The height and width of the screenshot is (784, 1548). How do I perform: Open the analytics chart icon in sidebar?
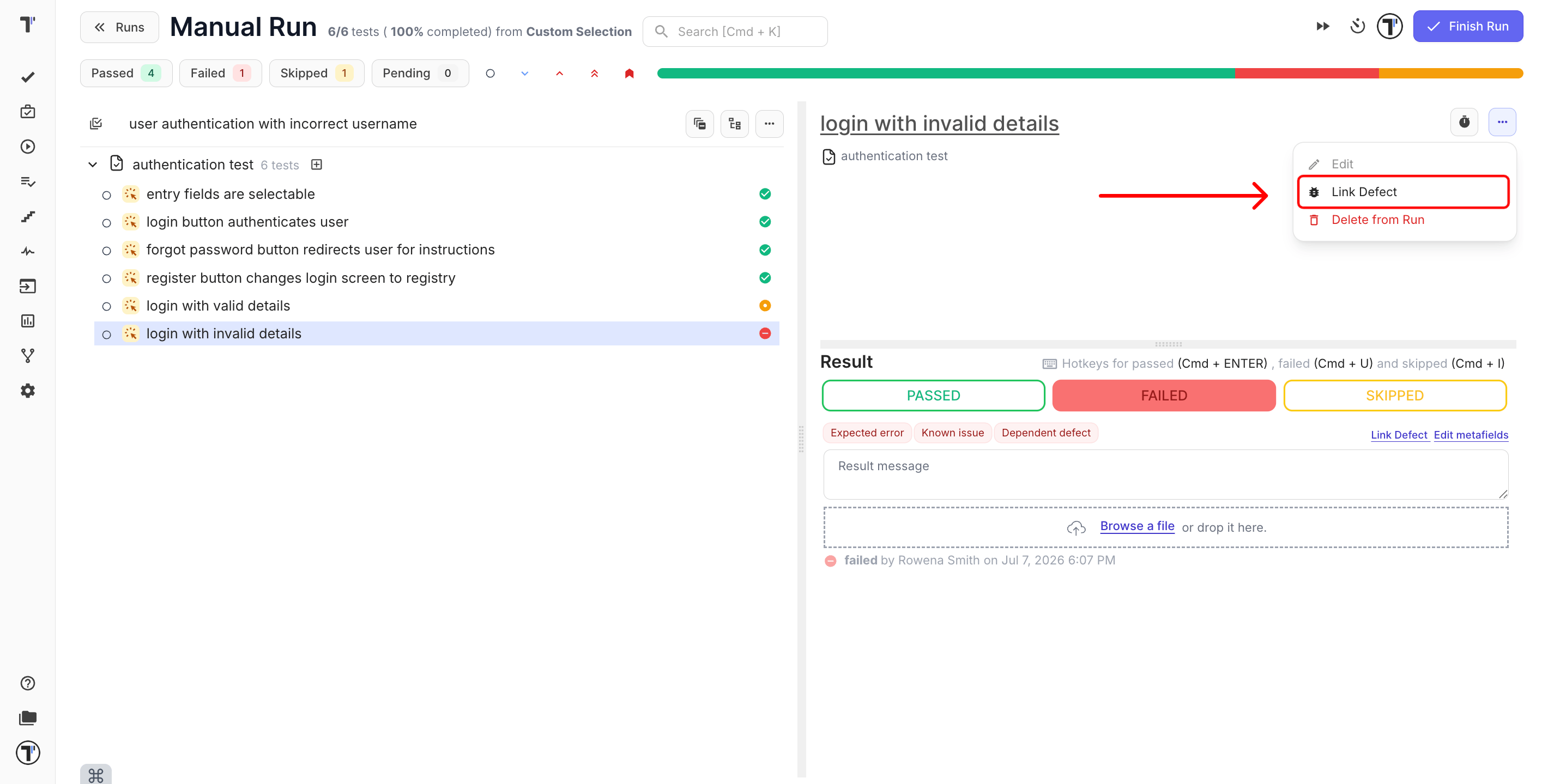coord(28,321)
